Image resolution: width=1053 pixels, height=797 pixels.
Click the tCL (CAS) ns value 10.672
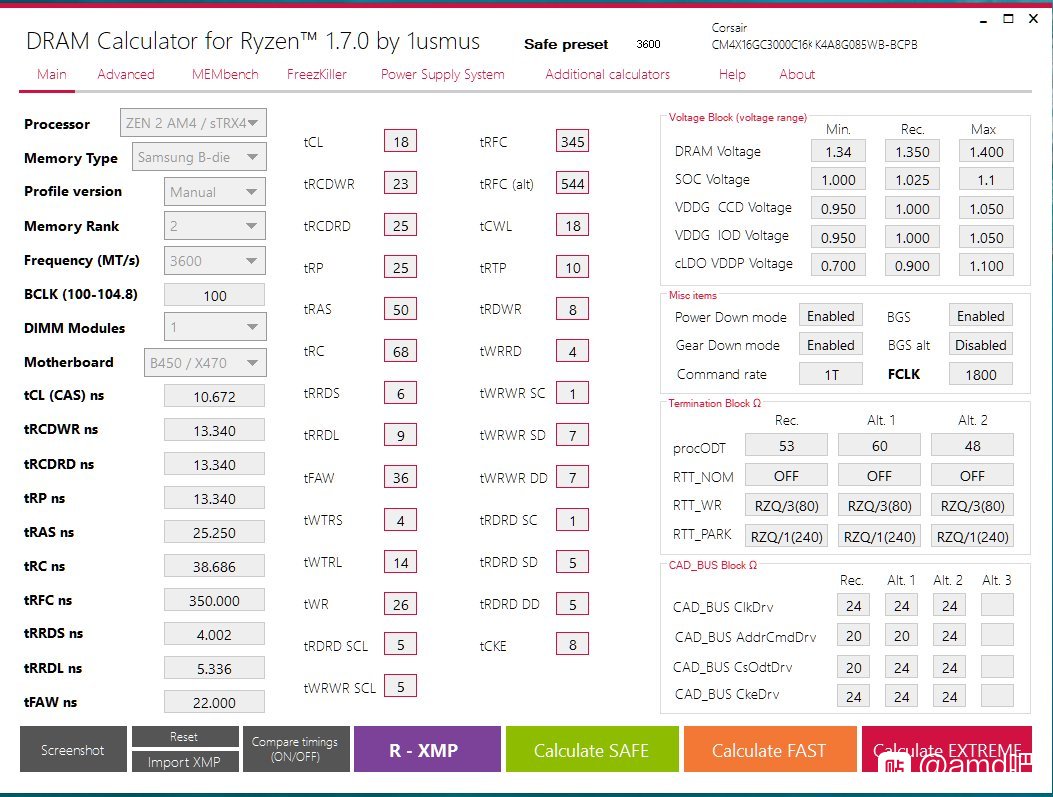click(x=214, y=396)
